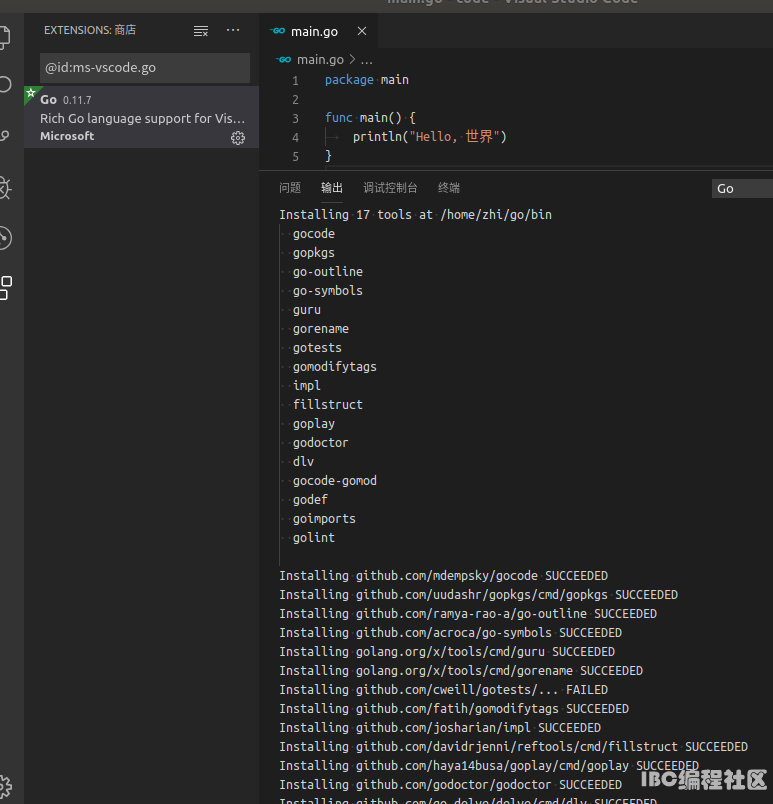Screen dimensions: 773x804
Task: Open the Remote Explorer activity icon
Action: coord(5,238)
